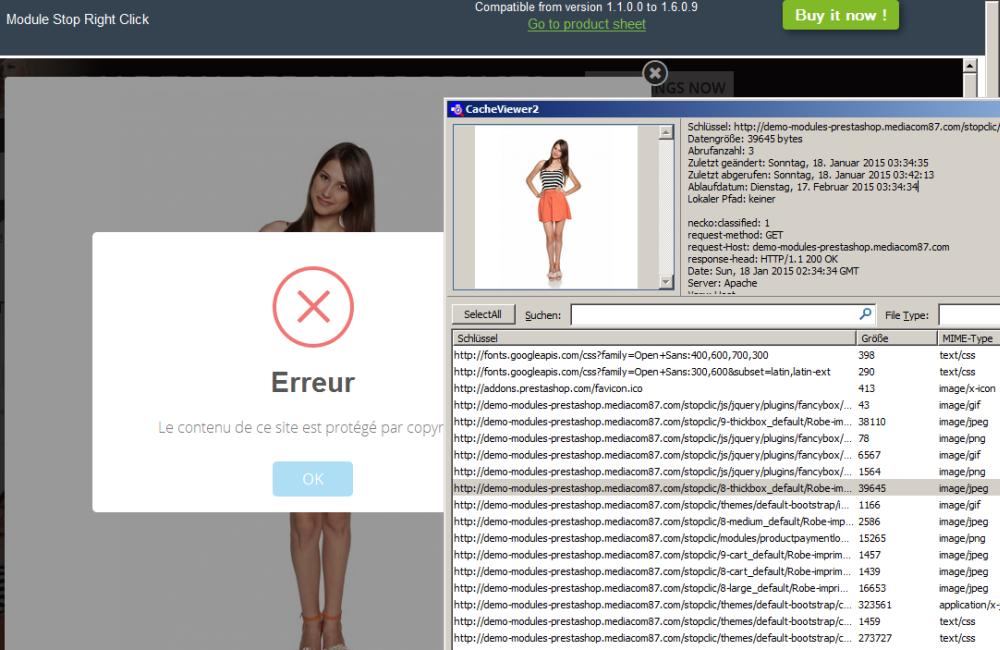
Task: Select the default-bootstrap row with size 1166
Action: point(726,505)
